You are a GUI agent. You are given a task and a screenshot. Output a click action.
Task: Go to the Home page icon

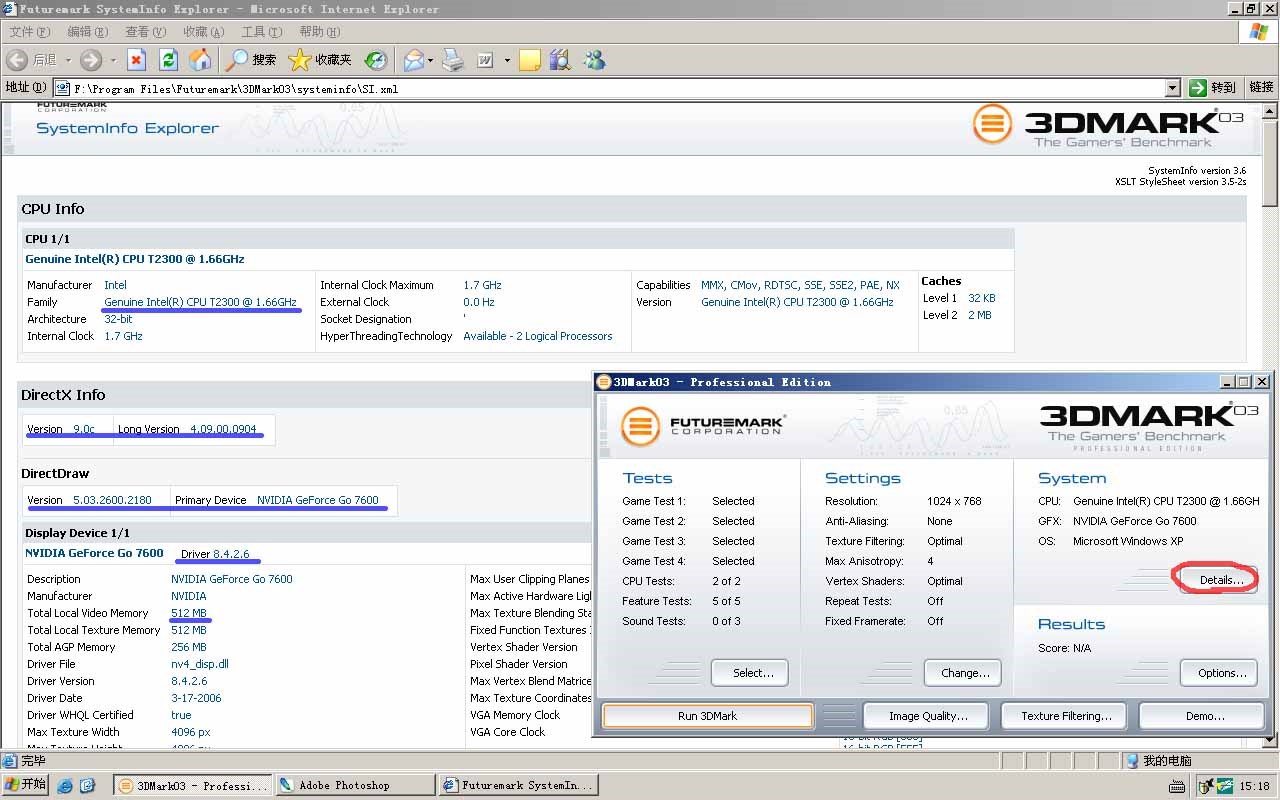pos(200,60)
